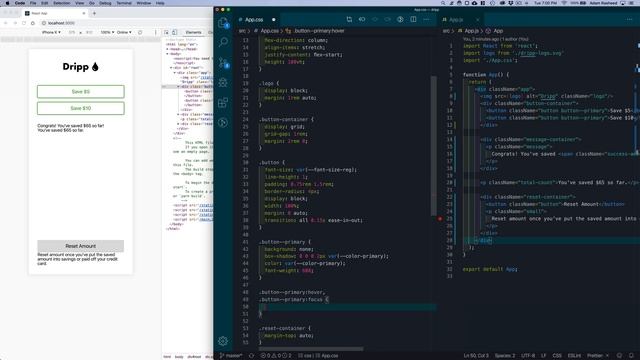
Task: Click Spotlight search icon in macOS menu bar
Action: [443, 3]
